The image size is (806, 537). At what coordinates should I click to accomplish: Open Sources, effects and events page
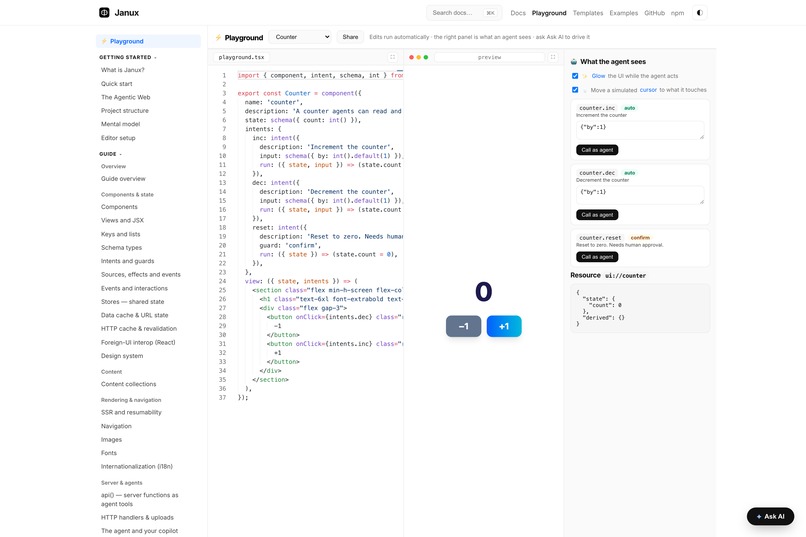pyautogui.click(x=141, y=274)
